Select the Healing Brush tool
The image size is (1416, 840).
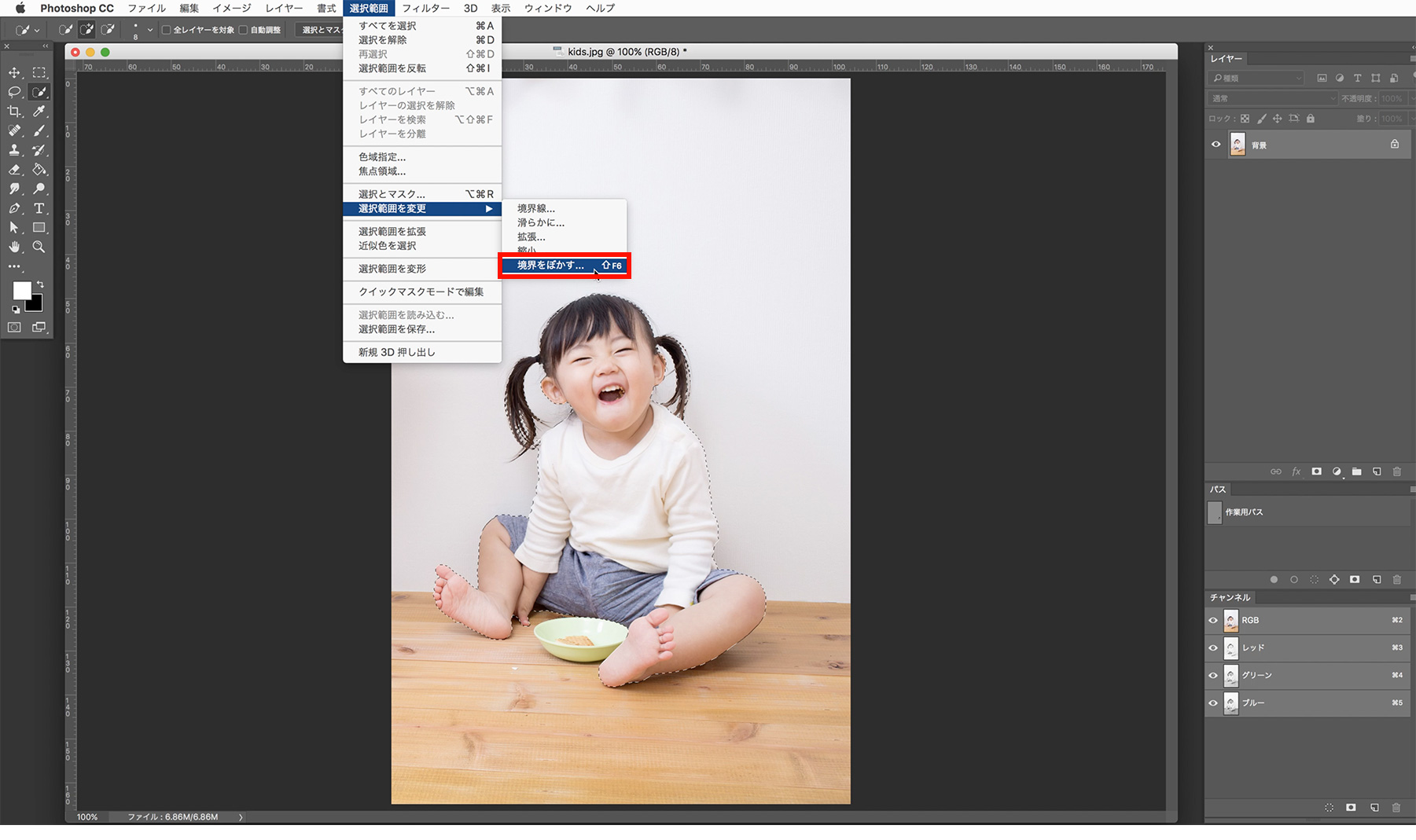tap(14, 130)
